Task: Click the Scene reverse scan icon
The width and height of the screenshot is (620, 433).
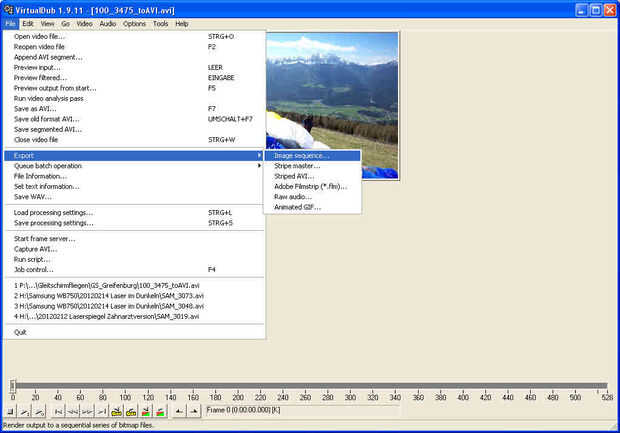Action: click(x=146, y=412)
